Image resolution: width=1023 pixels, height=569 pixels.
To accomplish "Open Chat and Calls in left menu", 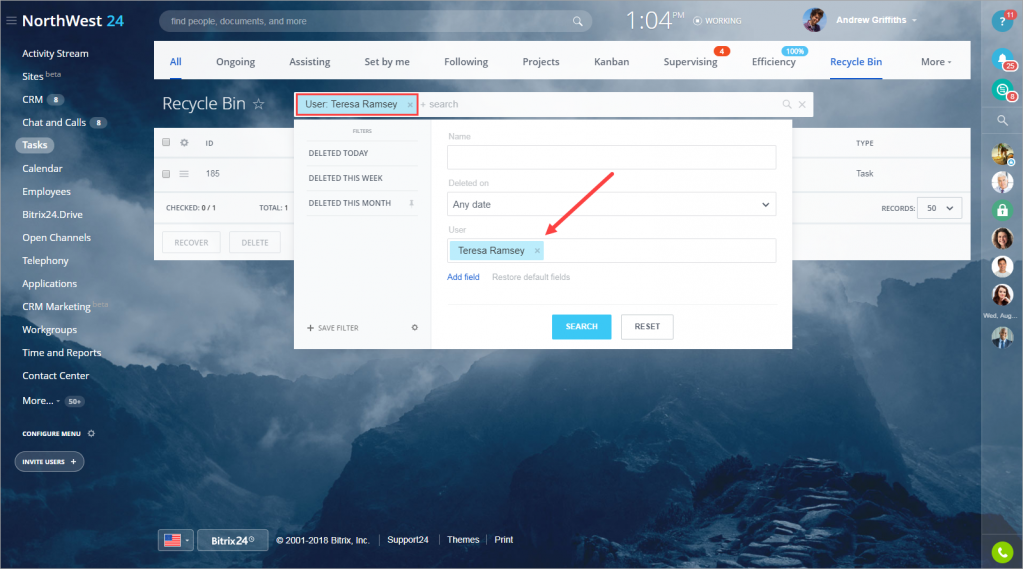I will 54,123.
